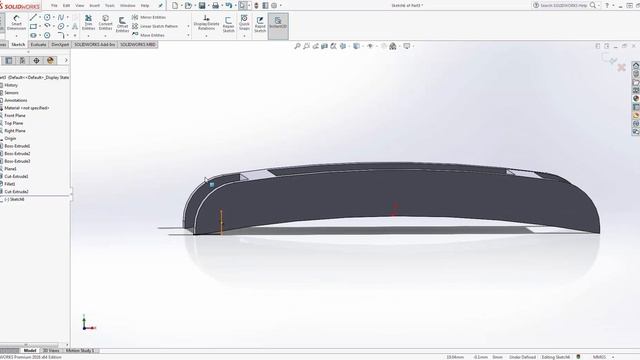Switch to the DimXpert ribbon tab
The image size is (640, 360).
(x=60, y=44)
